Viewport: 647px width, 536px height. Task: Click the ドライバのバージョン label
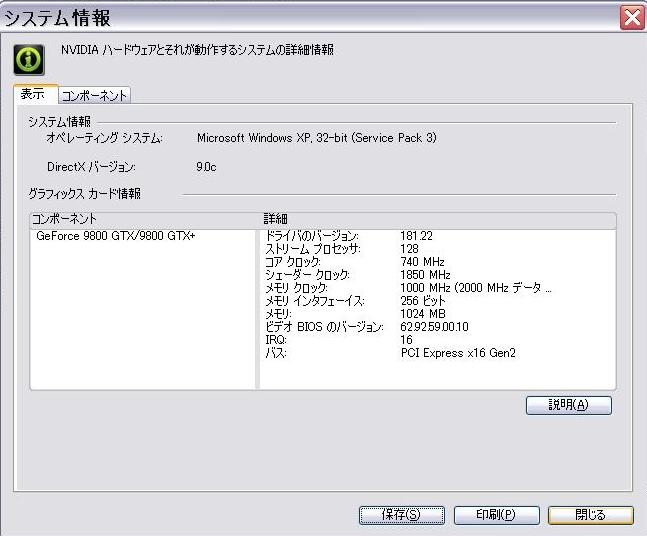[x=312, y=236]
